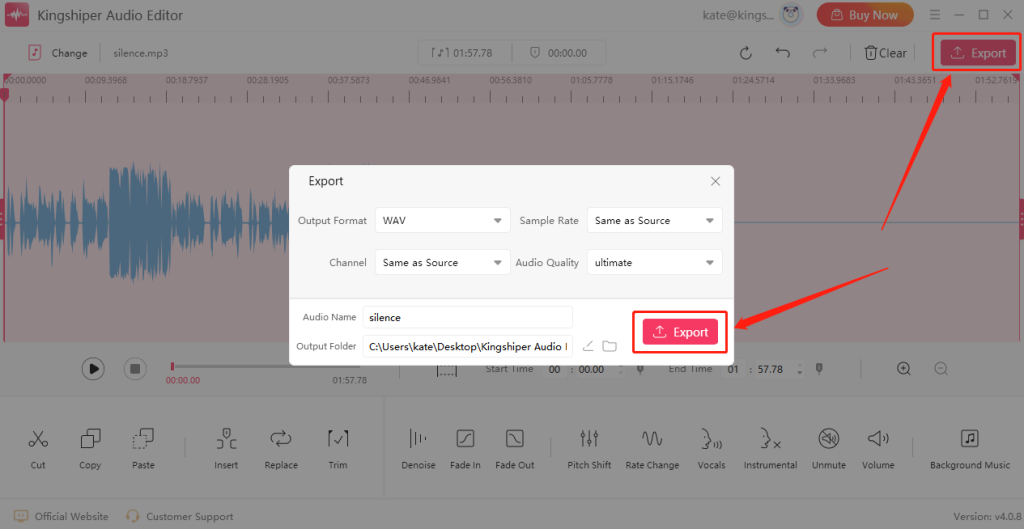
Task: Click the silence.mp3 file name
Action: 140,53
